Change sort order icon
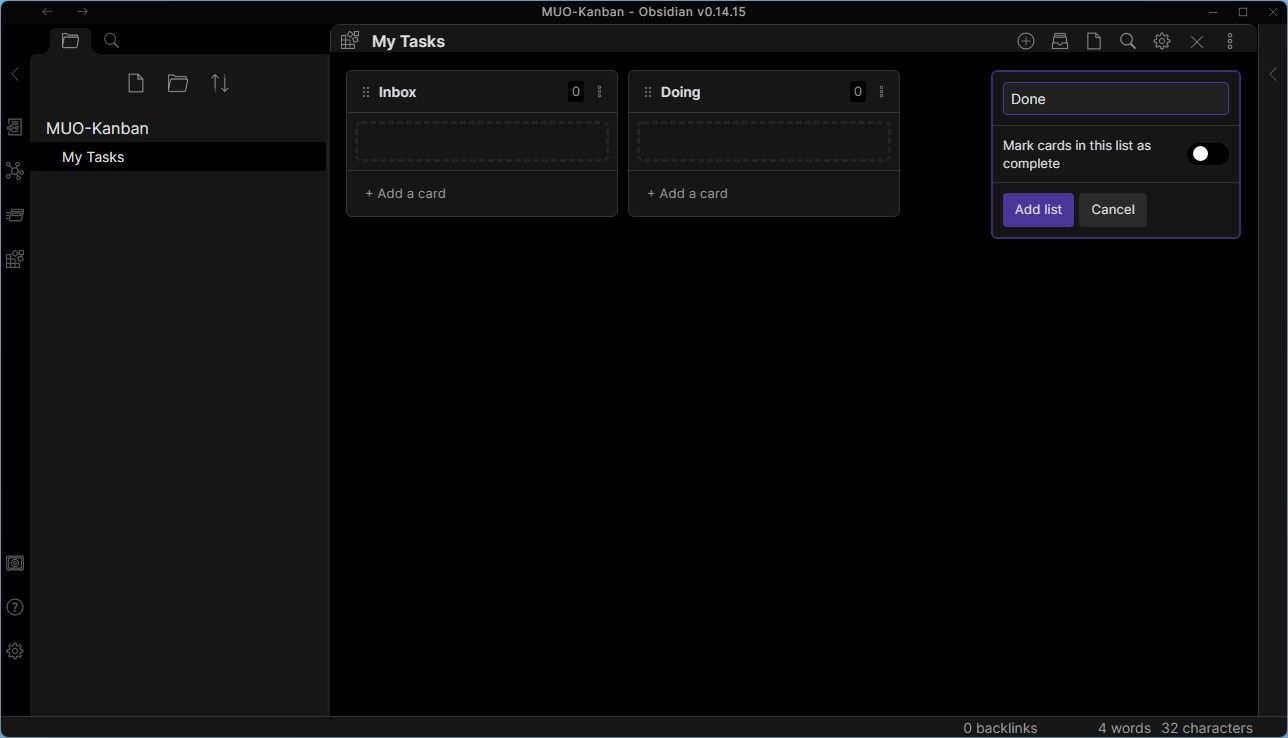Viewport: 1288px width, 738px height. [x=220, y=83]
